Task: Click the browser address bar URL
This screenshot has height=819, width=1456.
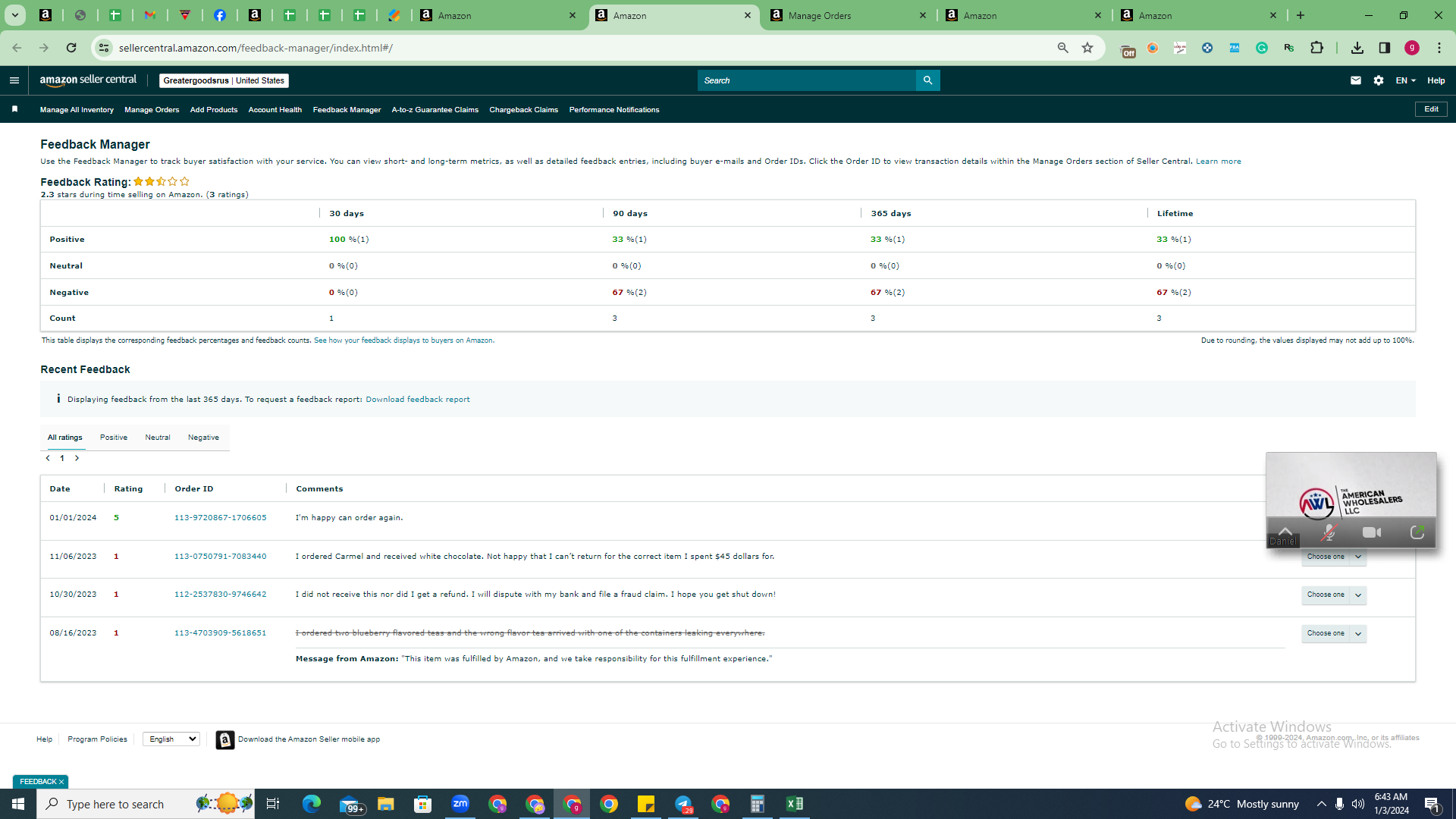Action: pos(256,48)
